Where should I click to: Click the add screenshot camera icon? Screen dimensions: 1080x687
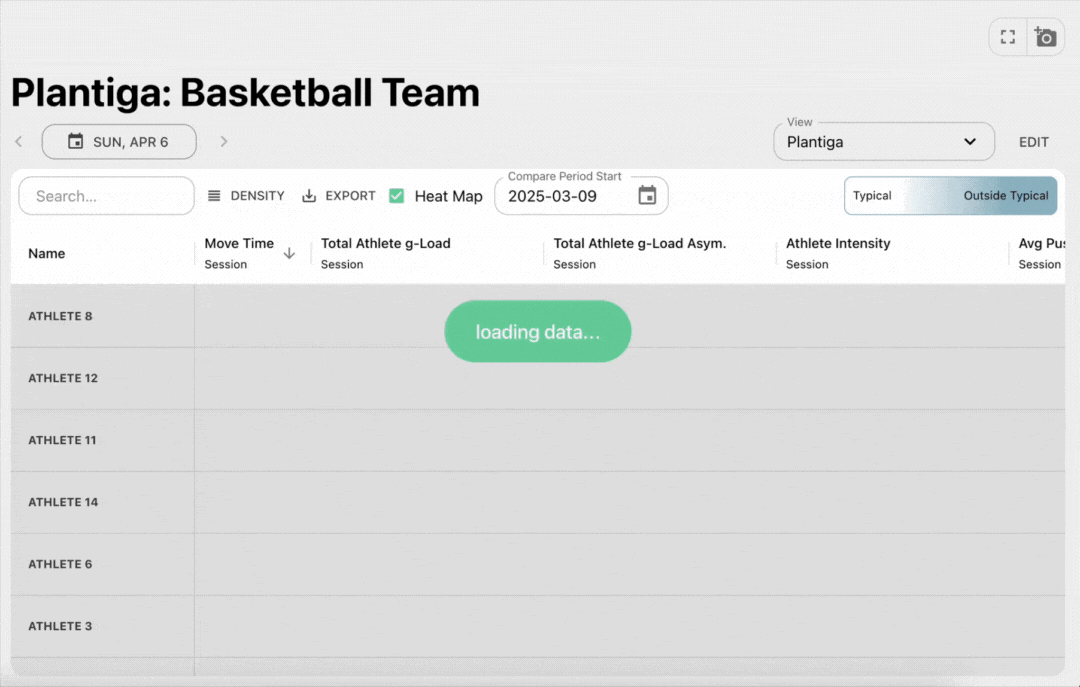click(1045, 37)
